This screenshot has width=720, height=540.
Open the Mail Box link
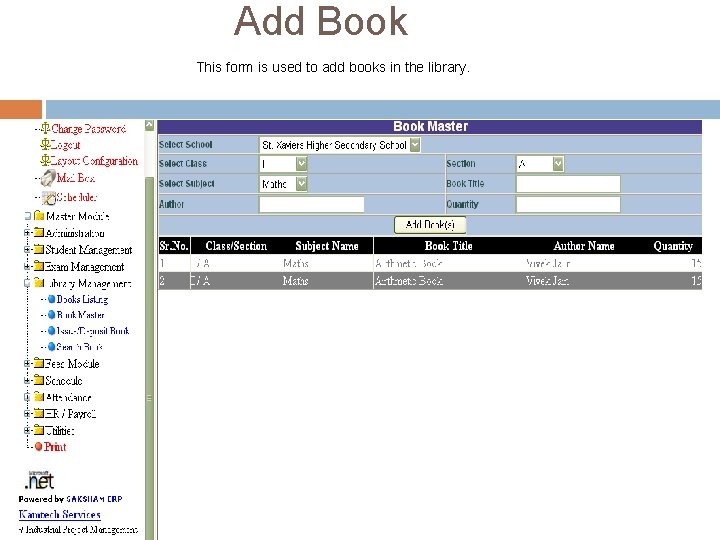pyautogui.click(x=76, y=178)
